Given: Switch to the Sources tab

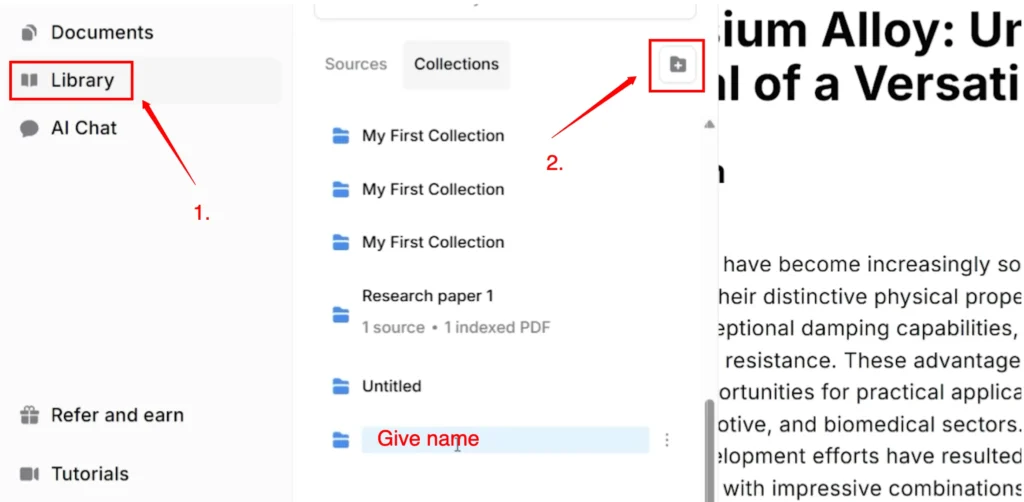Looking at the screenshot, I should pos(355,64).
